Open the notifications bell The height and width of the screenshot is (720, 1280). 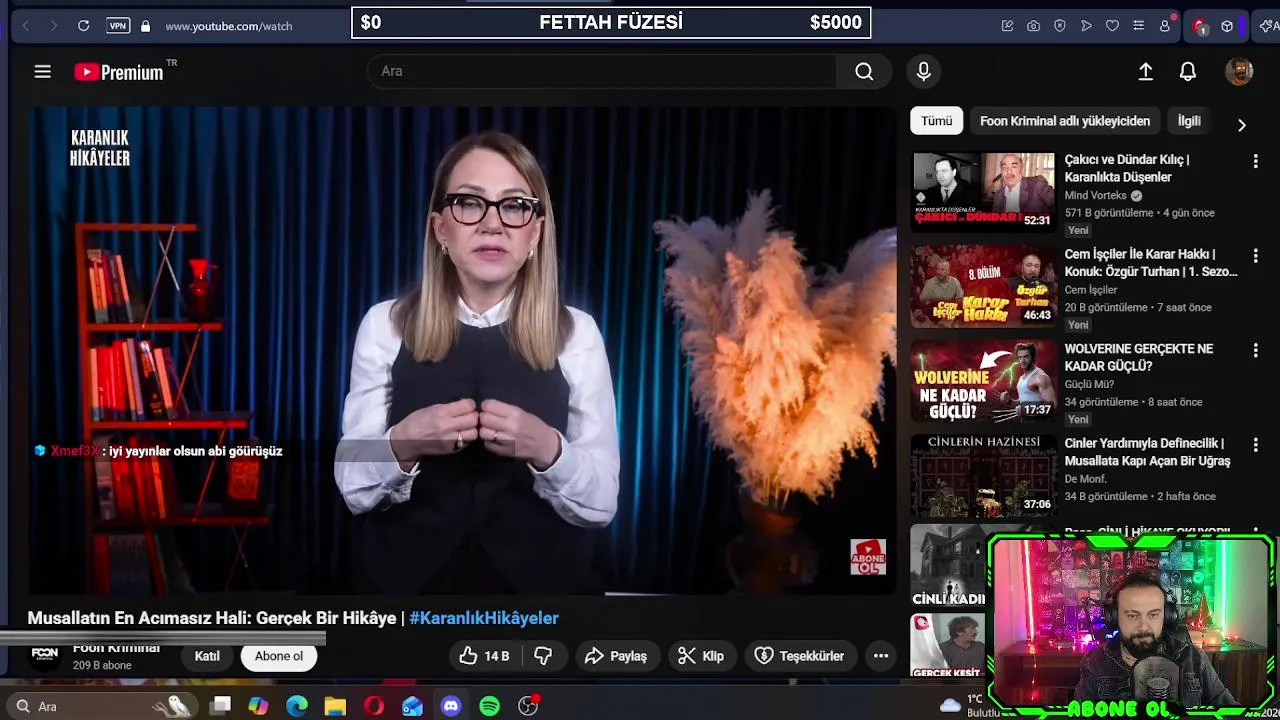pyautogui.click(x=1188, y=71)
